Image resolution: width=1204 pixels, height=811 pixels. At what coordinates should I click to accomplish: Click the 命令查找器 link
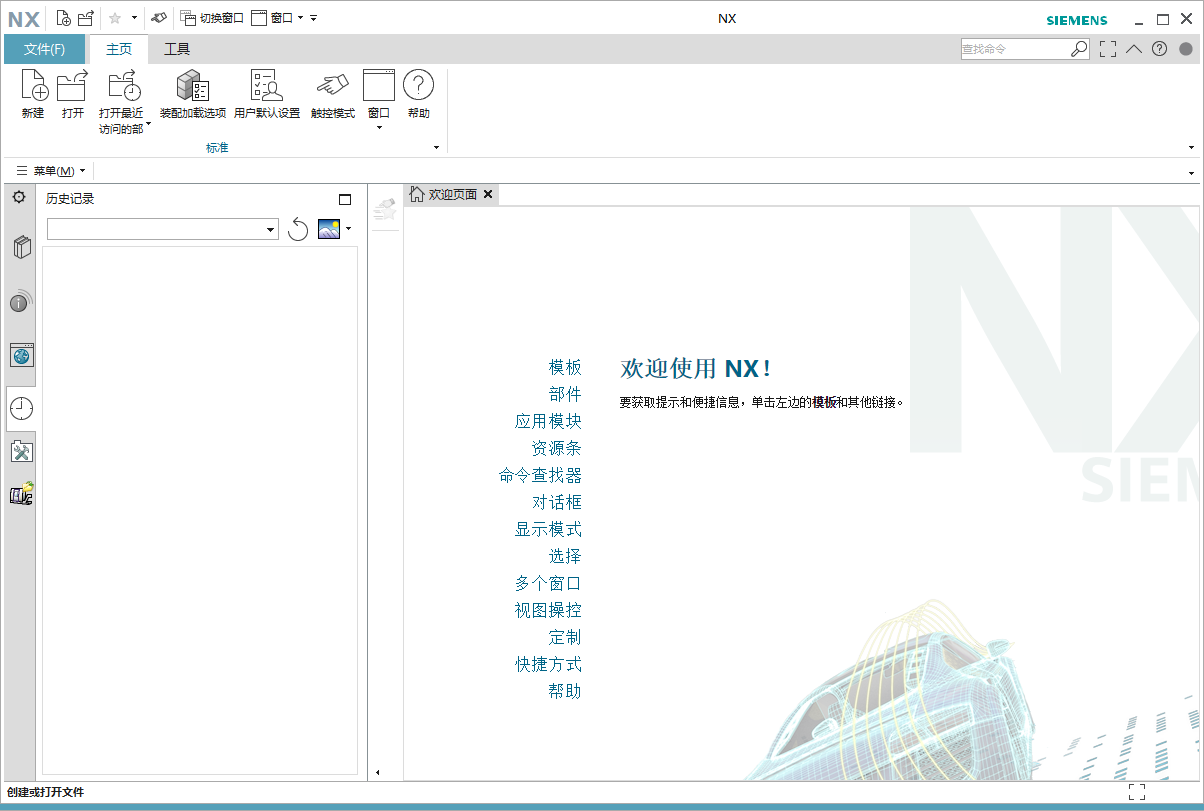point(540,476)
